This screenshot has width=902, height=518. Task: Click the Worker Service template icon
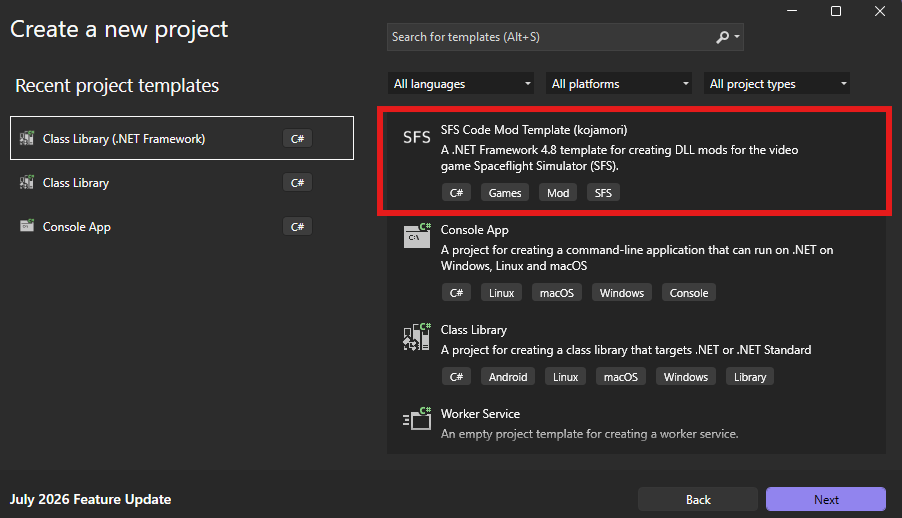417,418
